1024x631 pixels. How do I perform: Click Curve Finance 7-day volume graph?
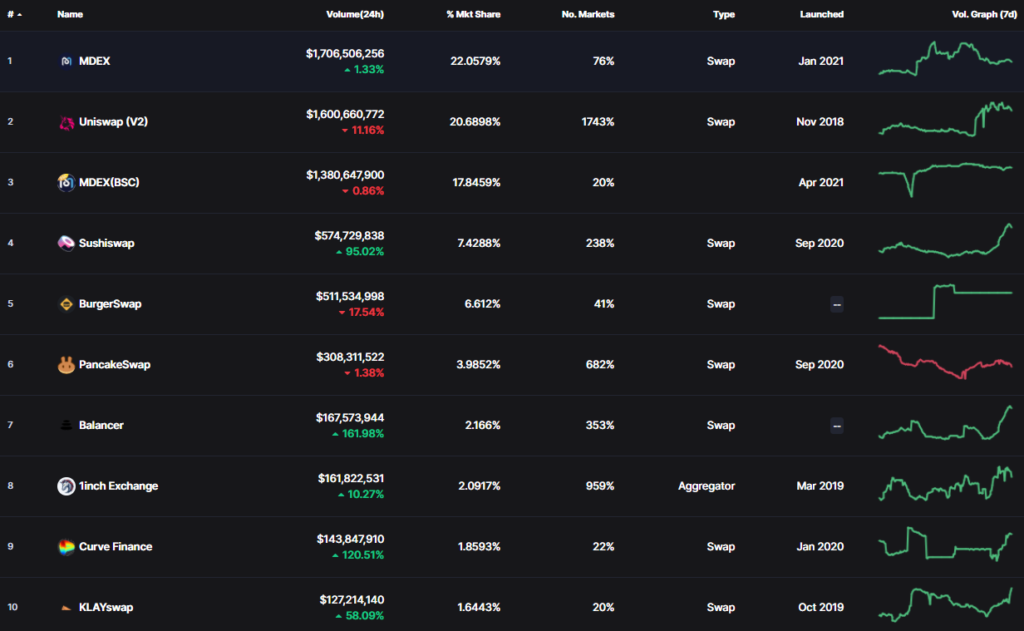coord(946,544)
